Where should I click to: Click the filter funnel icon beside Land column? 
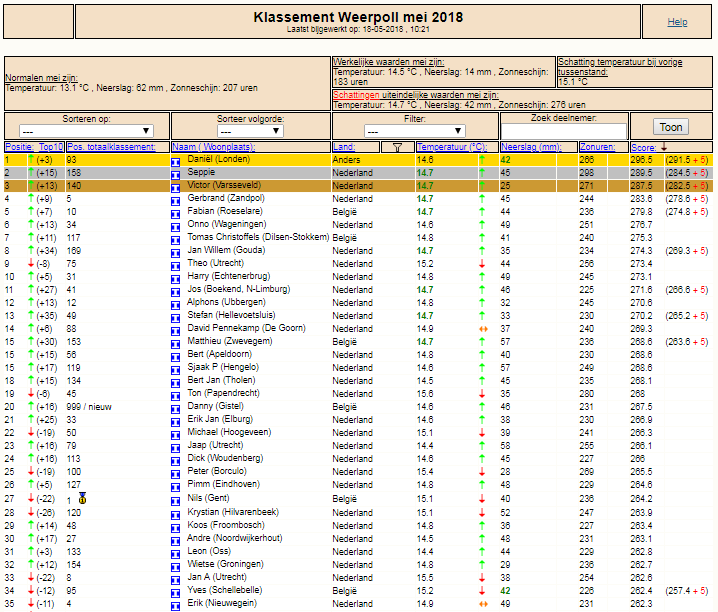tap(397, 147)
